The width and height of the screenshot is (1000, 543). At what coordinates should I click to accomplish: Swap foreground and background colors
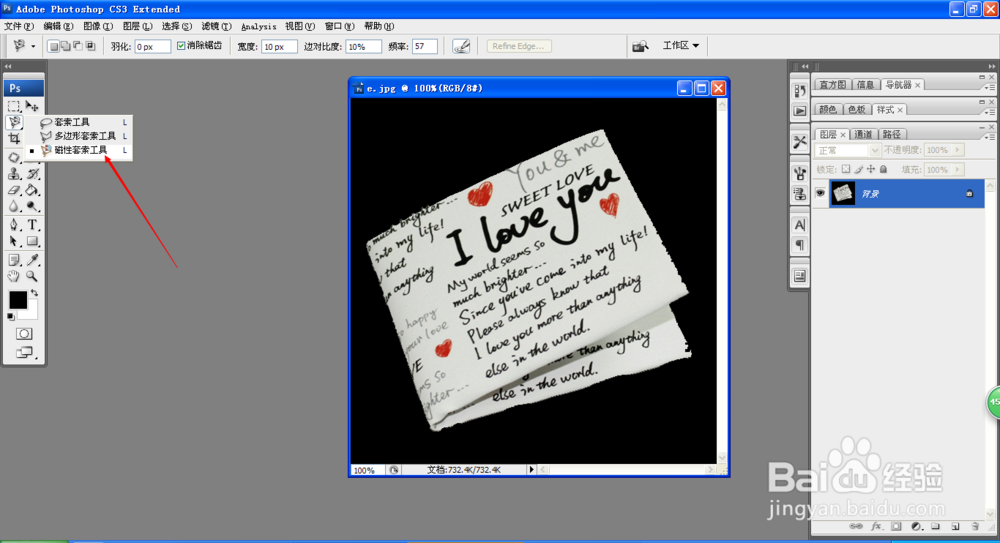(34, 293)
